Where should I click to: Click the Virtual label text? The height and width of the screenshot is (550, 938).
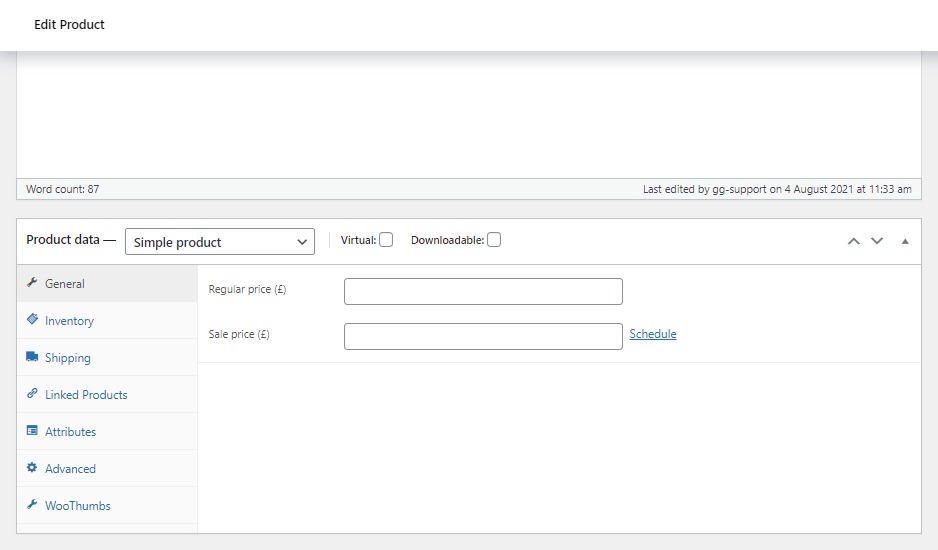[358, 240]
